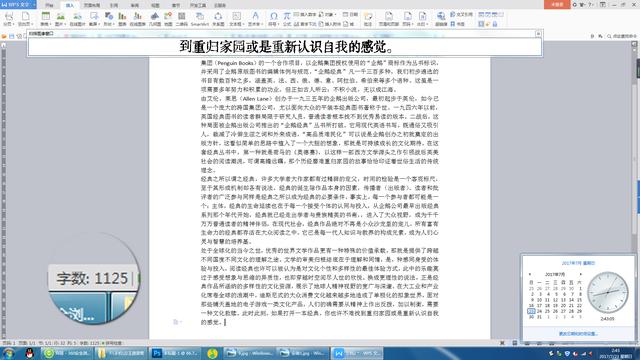Add a comment with 批注 icon
This screenshot has height=360, width=640.
(368, 16)
